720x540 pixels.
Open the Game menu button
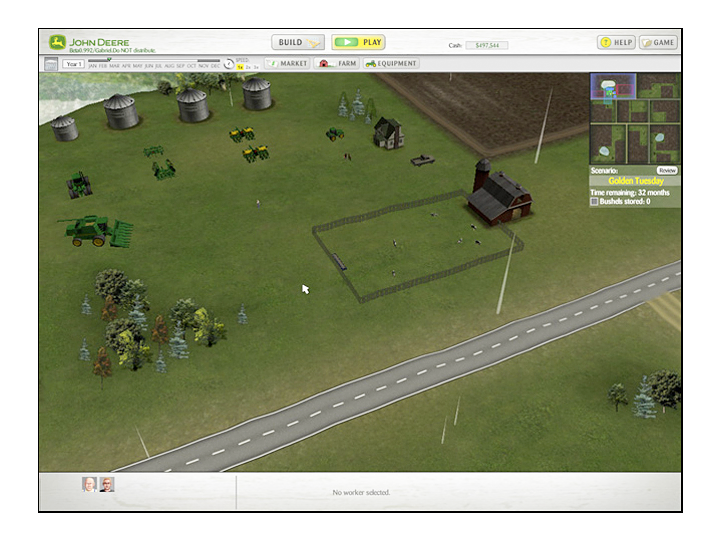(x=658, y=42)
